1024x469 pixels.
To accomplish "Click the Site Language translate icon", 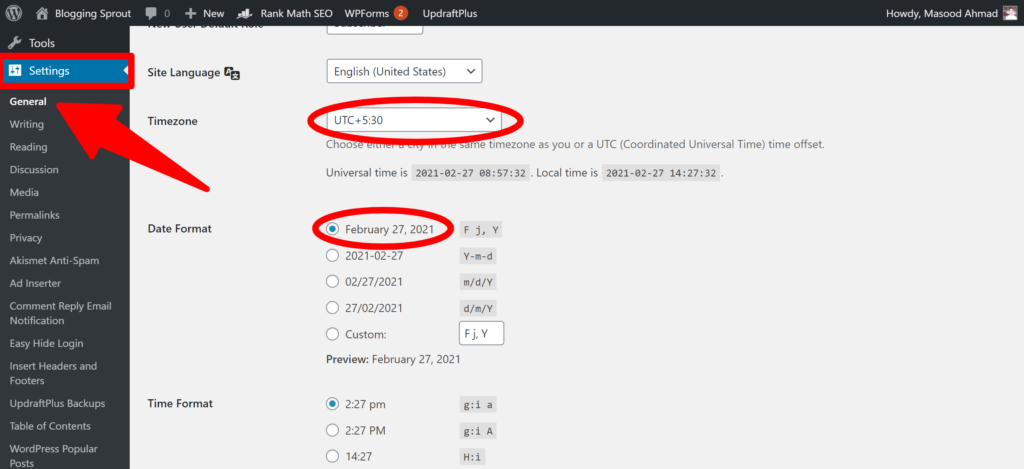I will (232, 73).
